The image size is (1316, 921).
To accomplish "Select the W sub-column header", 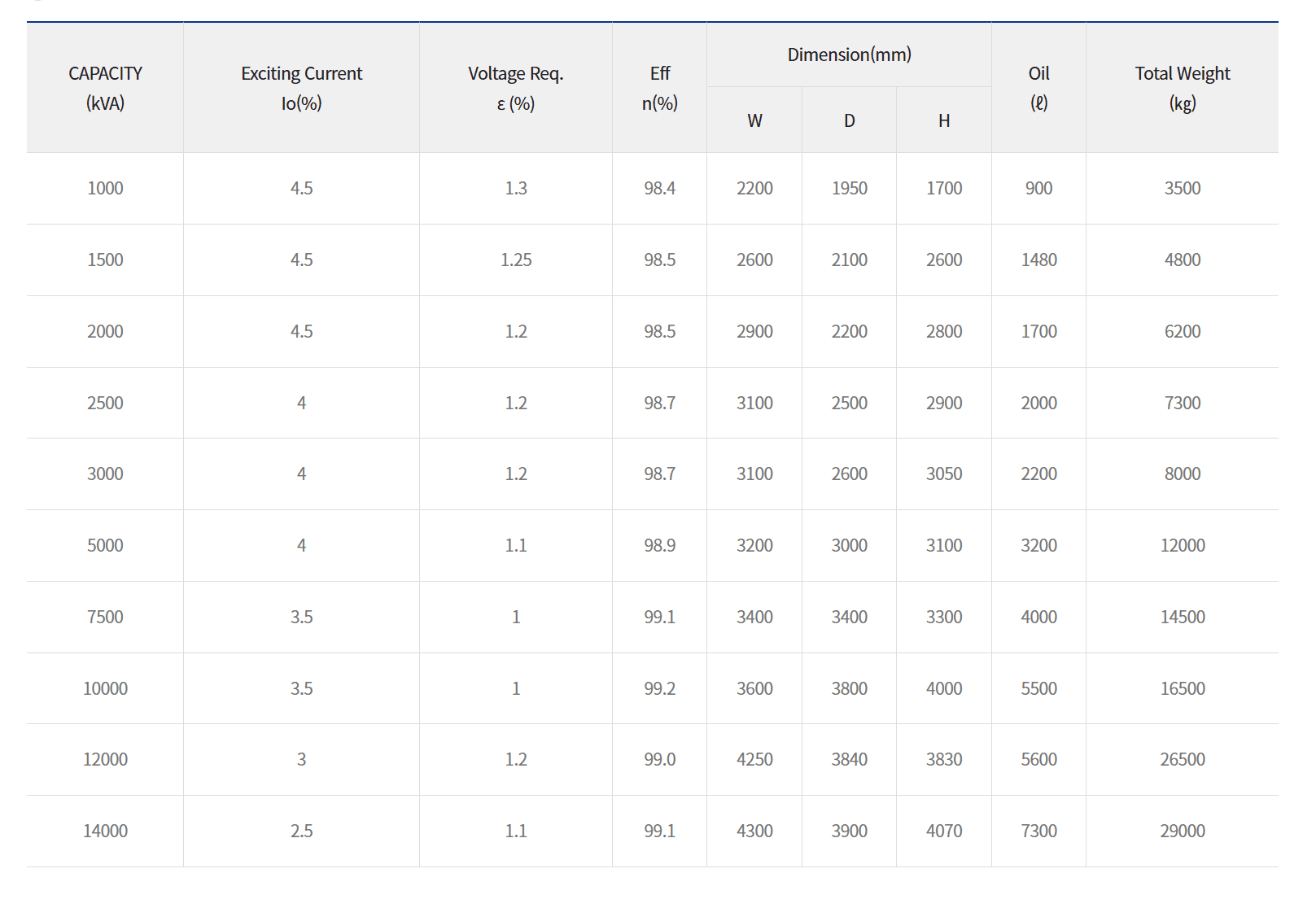I will click(754, 120).
